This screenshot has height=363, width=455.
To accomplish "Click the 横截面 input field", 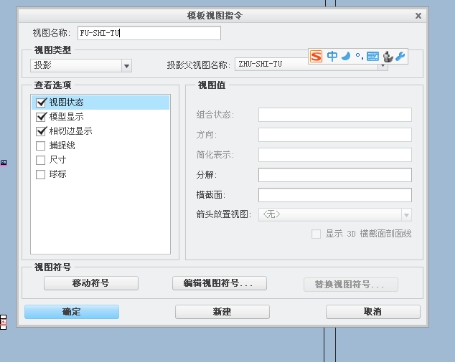I will [335, 195].
